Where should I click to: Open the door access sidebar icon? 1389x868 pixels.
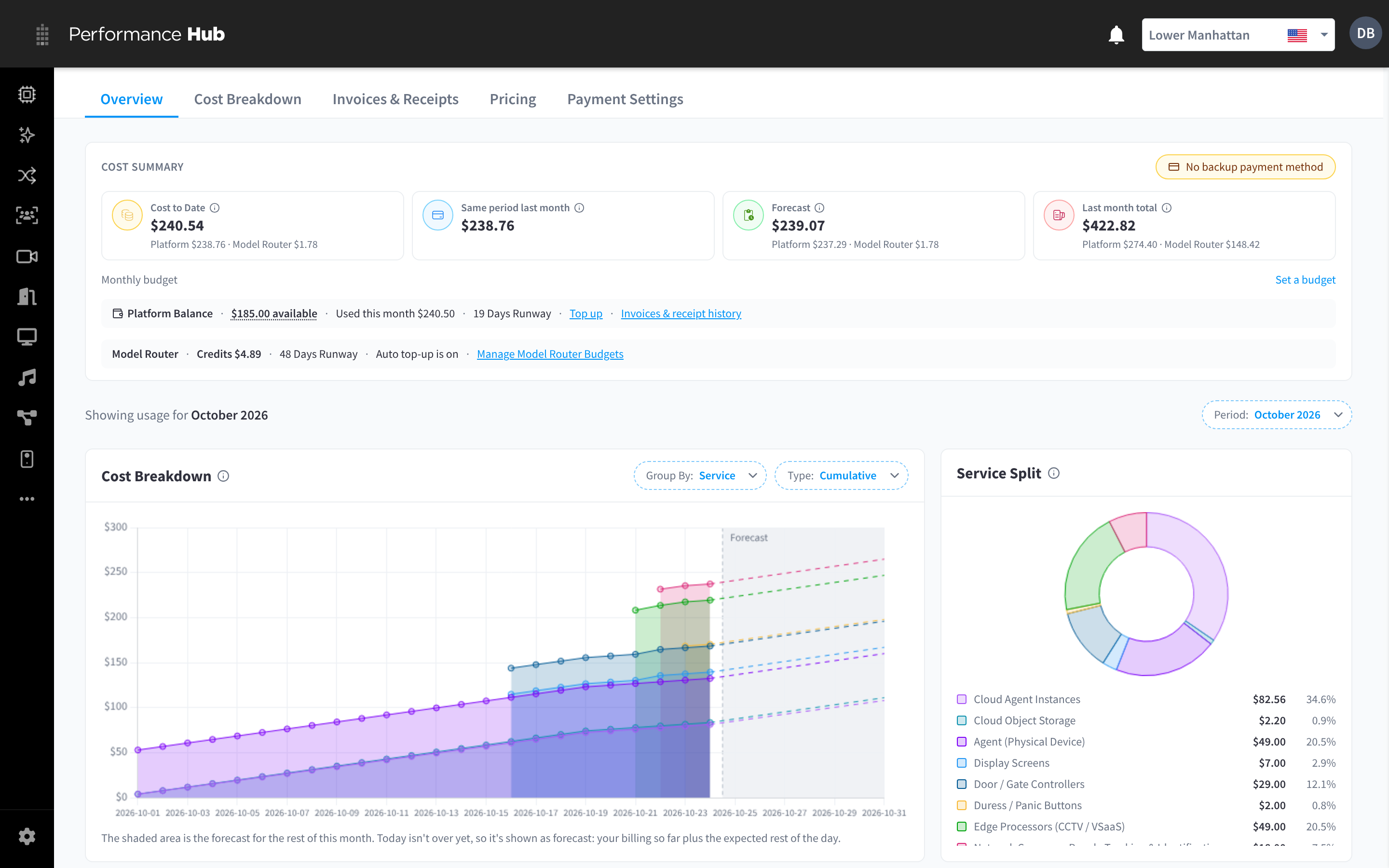click(27, 296)
